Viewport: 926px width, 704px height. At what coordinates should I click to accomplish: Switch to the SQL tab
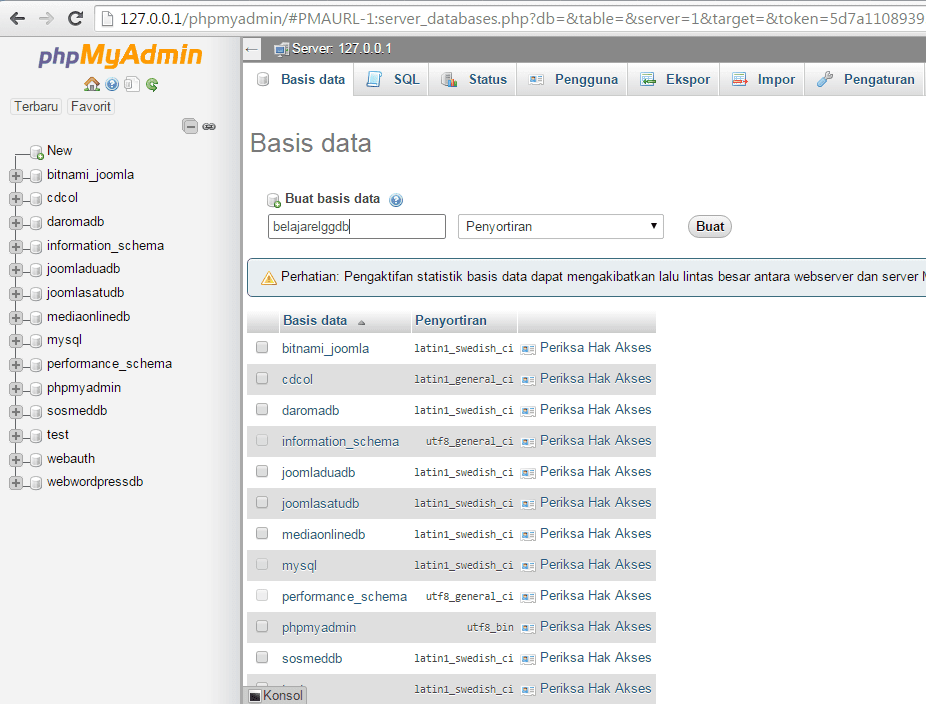[392, 80]
